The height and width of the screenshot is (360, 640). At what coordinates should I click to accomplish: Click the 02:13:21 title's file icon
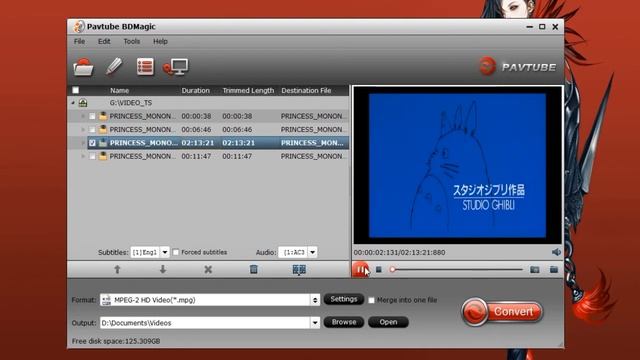click(103, 143)
